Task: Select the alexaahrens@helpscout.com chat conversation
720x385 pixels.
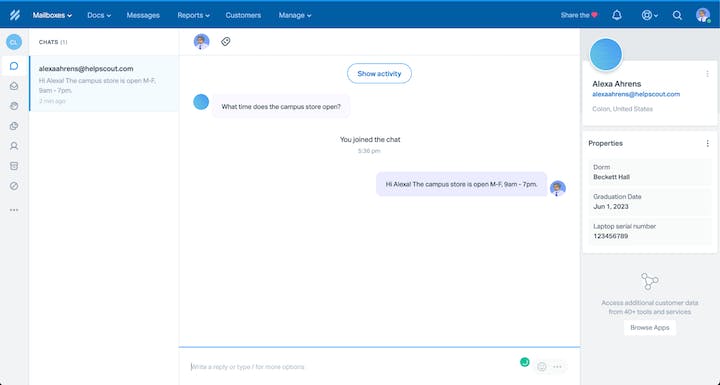Action: [x=104, y=84]
